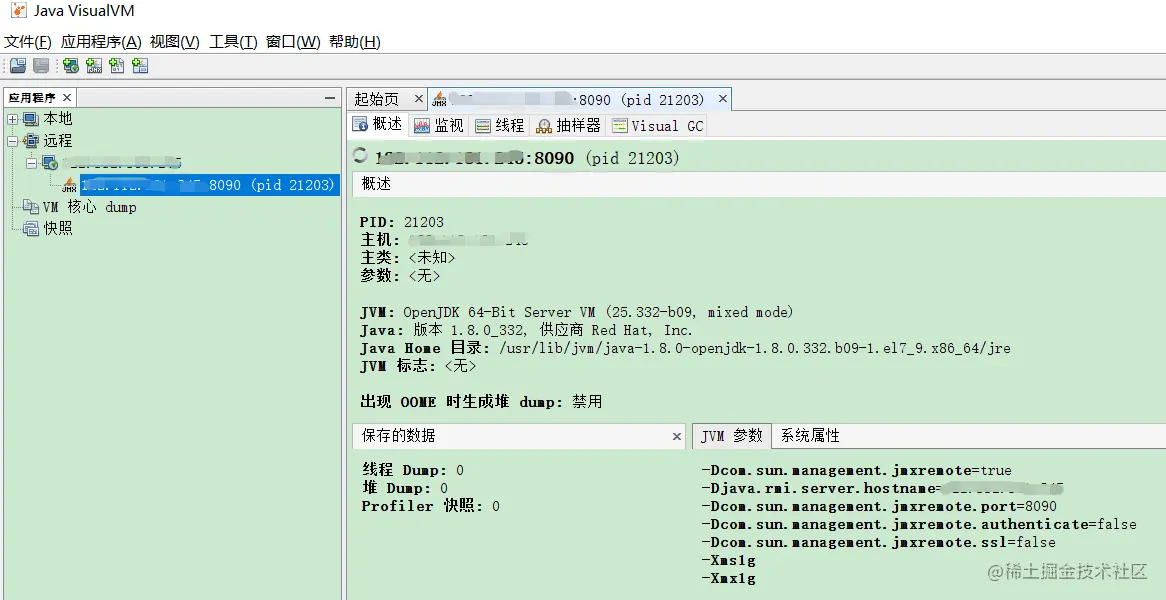Click the -Xmx1g parameter line

[x=728, y=578]
